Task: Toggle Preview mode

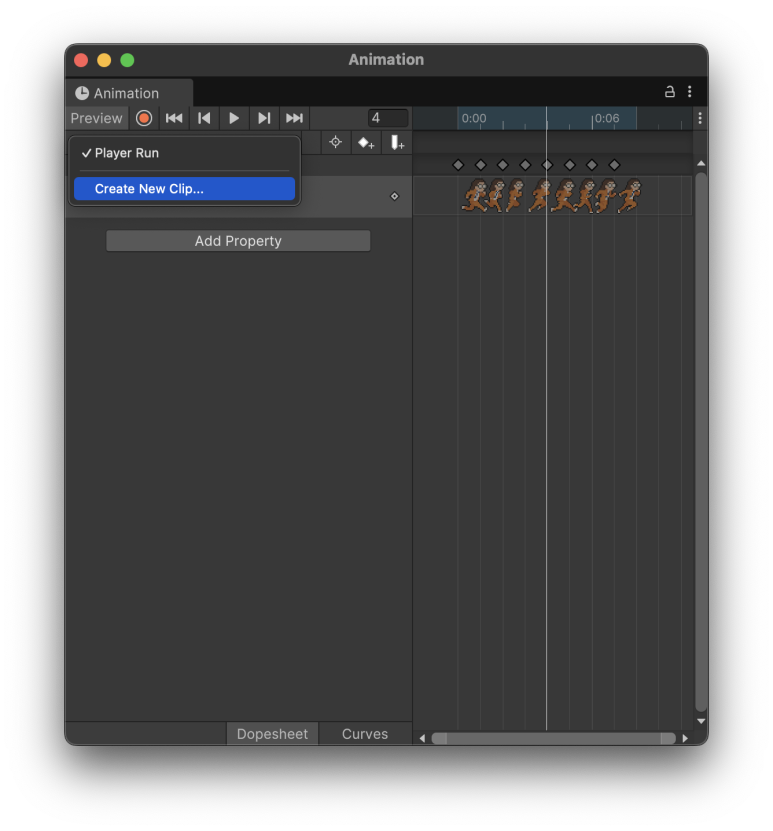Action: coord(96,118)
